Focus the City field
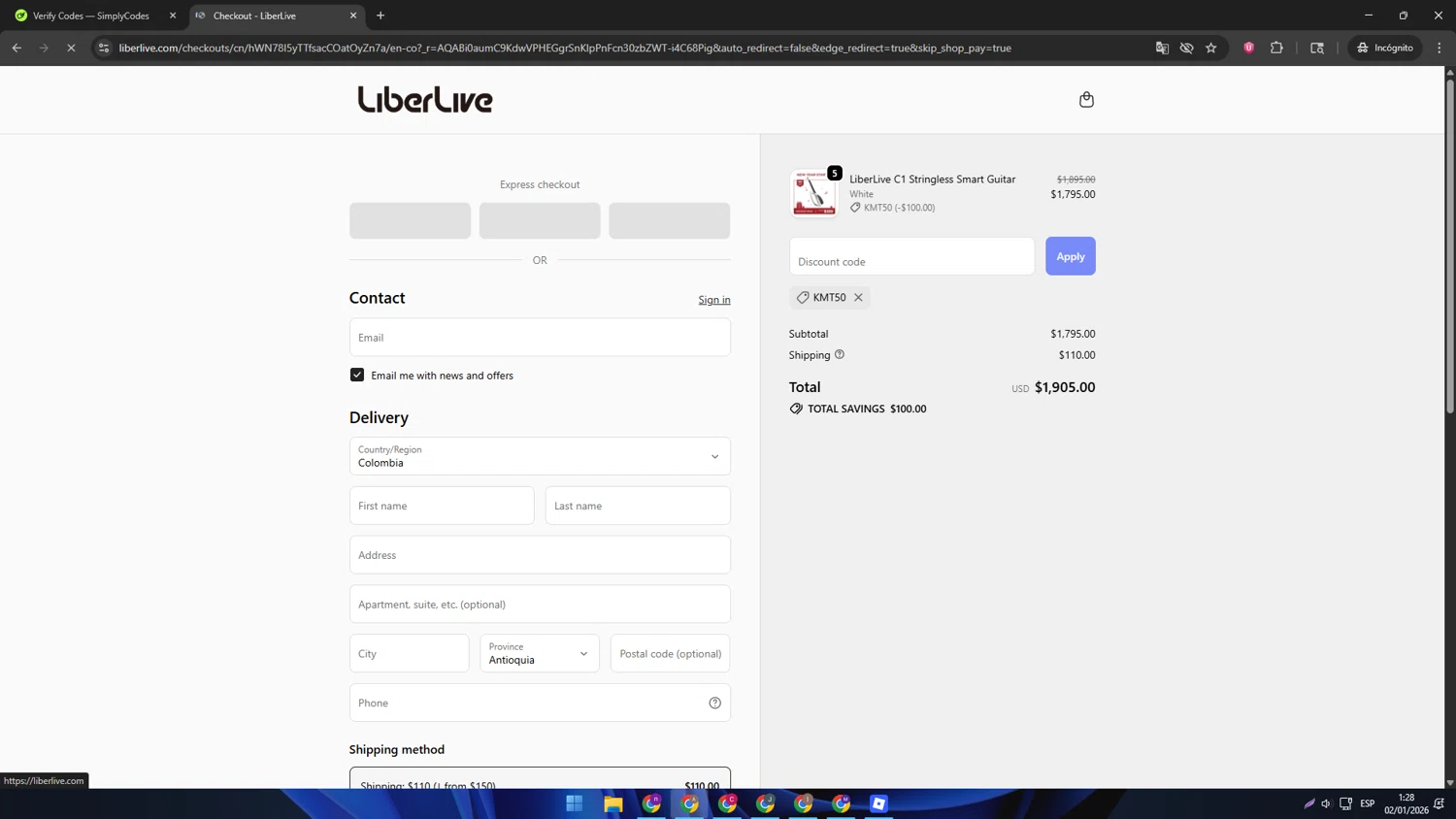1456x819 pixels. (x=409, y=653)
